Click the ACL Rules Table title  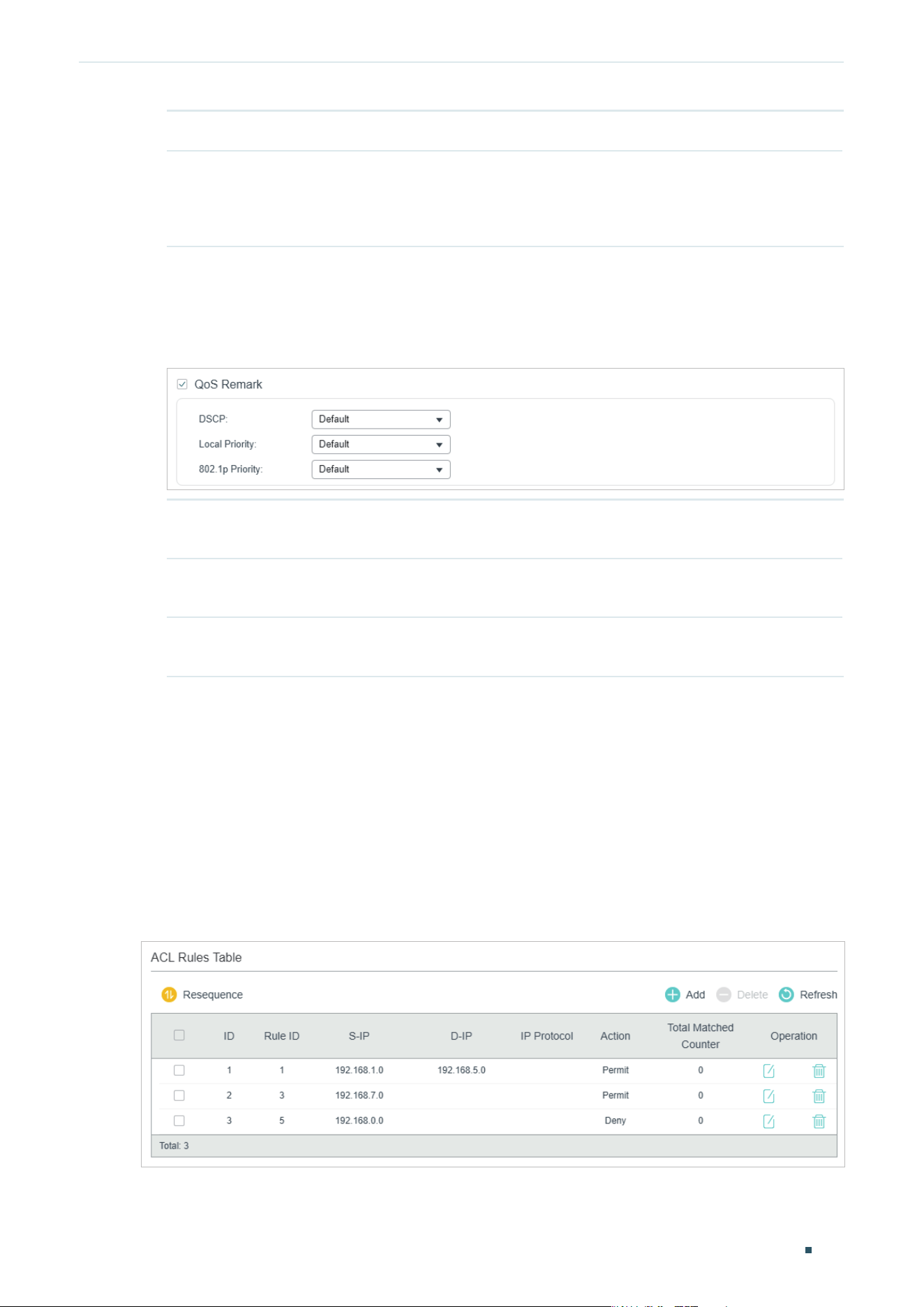(x=196, y=958)
